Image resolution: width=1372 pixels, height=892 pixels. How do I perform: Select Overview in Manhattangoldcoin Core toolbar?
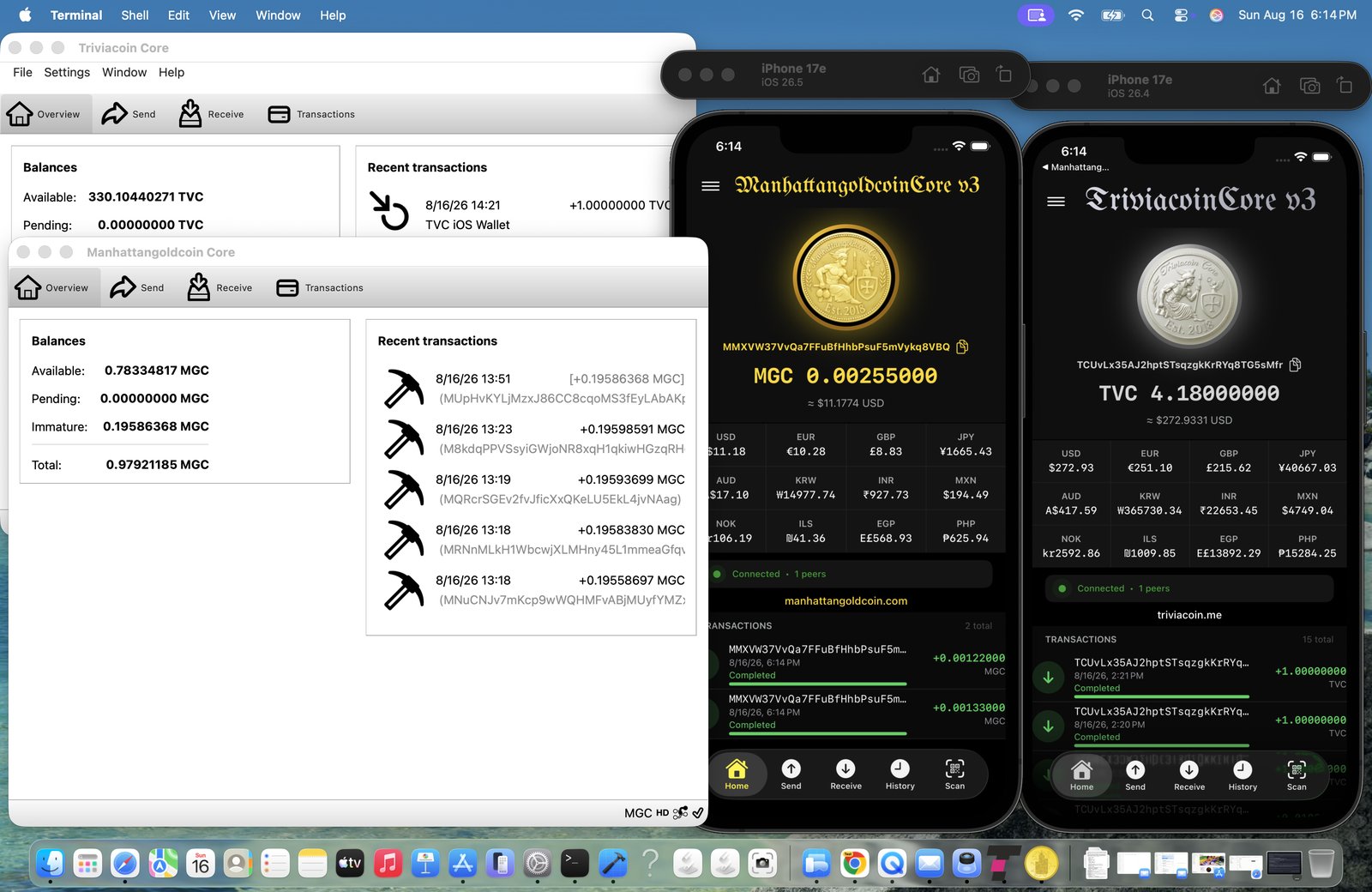[53, 287]
